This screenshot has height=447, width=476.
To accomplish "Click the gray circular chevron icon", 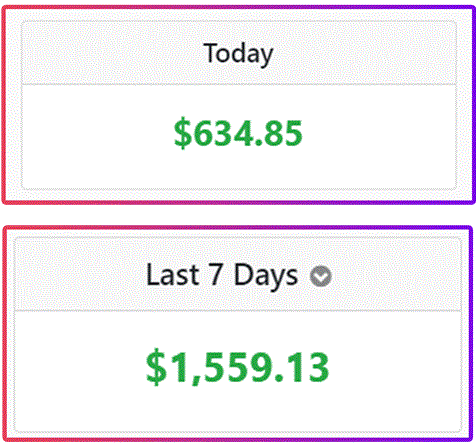I will tap(321, 276).
